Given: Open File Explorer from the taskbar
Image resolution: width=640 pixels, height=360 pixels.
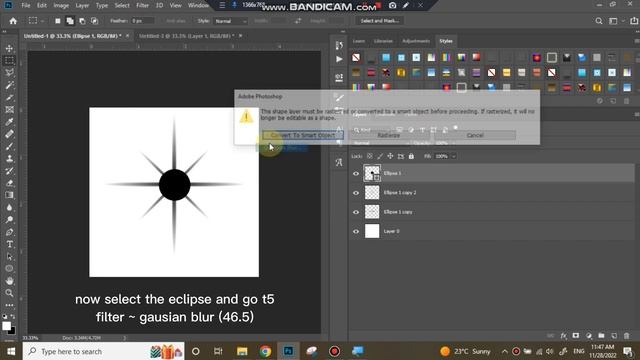Looking at the screenshot, I should pos(242,351).
